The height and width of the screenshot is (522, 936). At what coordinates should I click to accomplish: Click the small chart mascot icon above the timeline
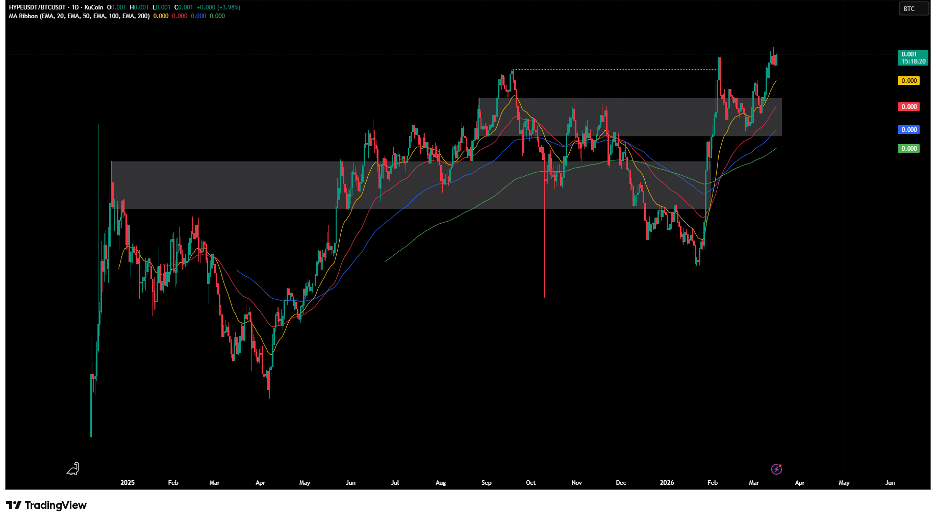pyautogui.click(x=73, y=468)
